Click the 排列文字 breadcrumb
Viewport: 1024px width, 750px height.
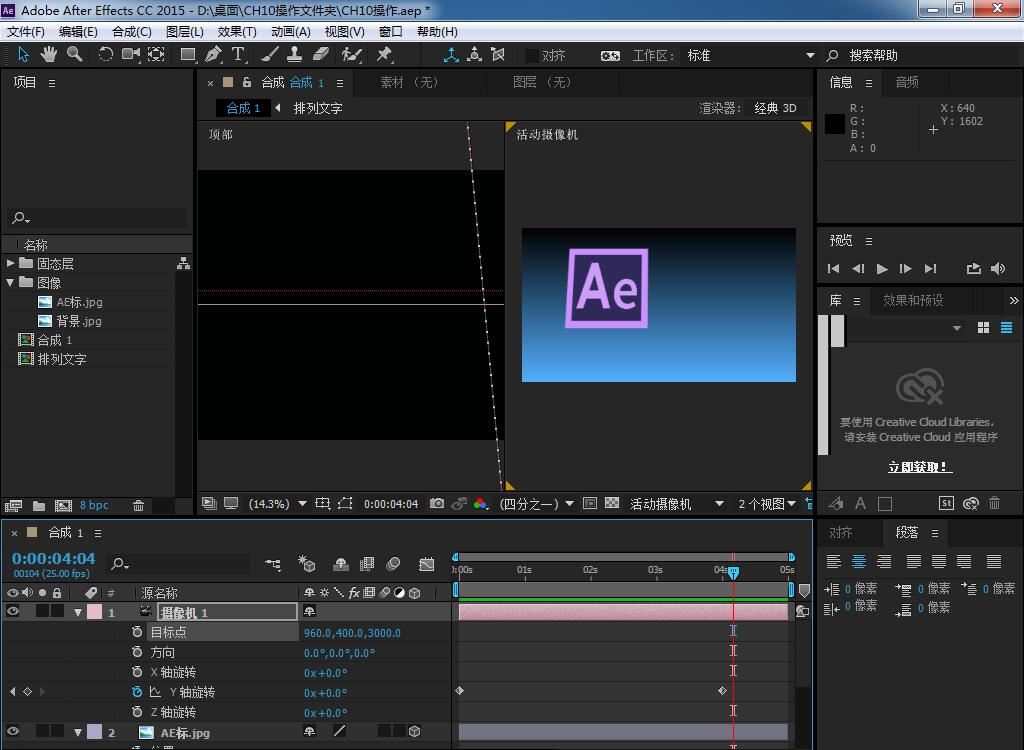318,108
